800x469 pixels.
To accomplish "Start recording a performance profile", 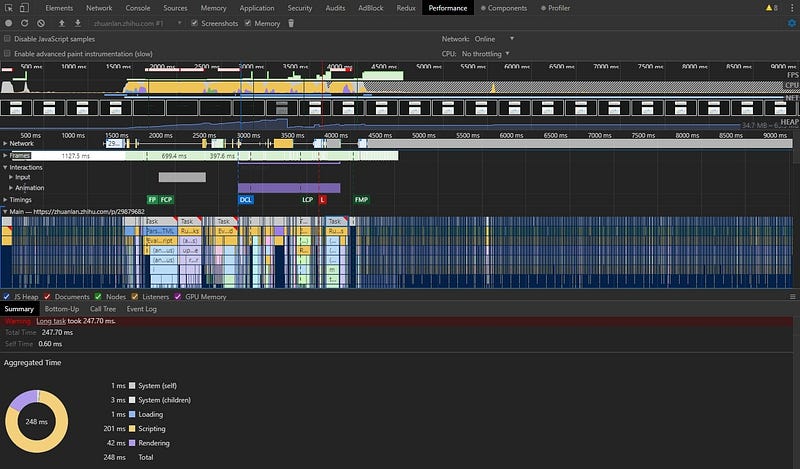I will pyautogui.click(x=9, y=23).
